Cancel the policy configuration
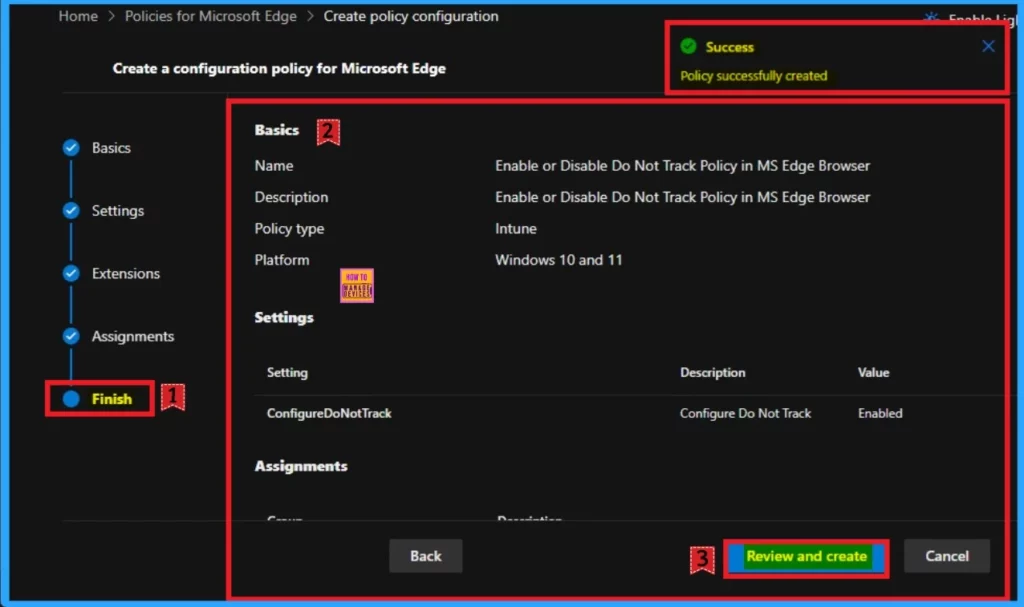Viewport: 1024px width, 607px height. [x=947, y=556]
